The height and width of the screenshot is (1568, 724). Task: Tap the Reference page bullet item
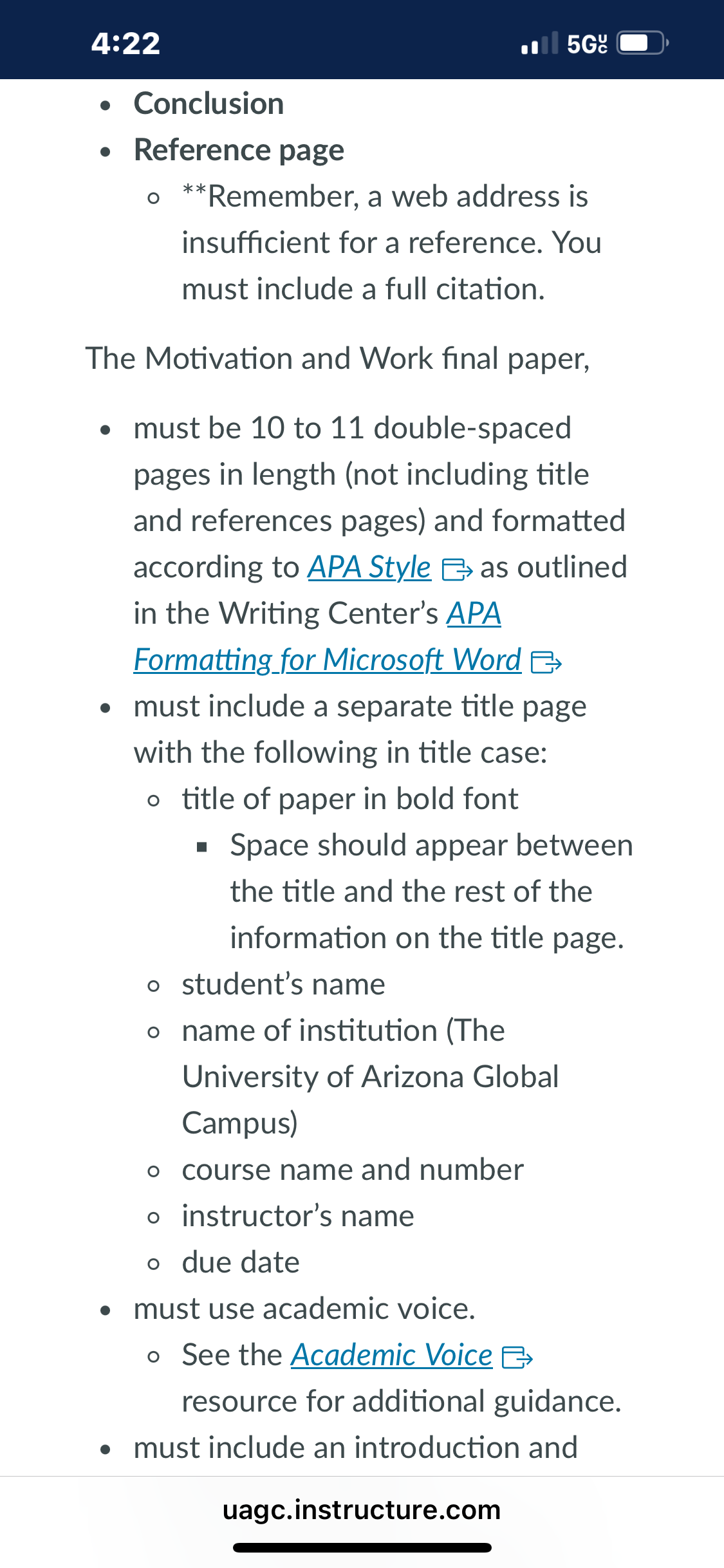(x=239, y=150)
